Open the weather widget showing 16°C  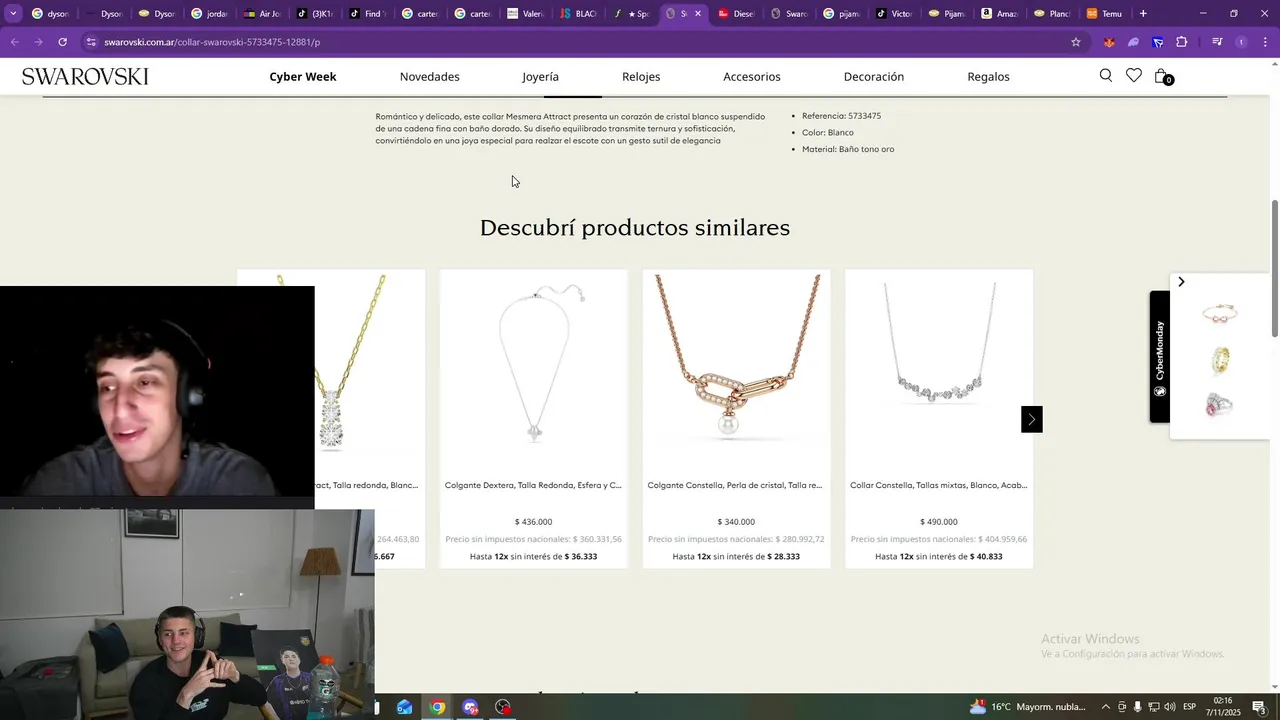pos(1028,707)
